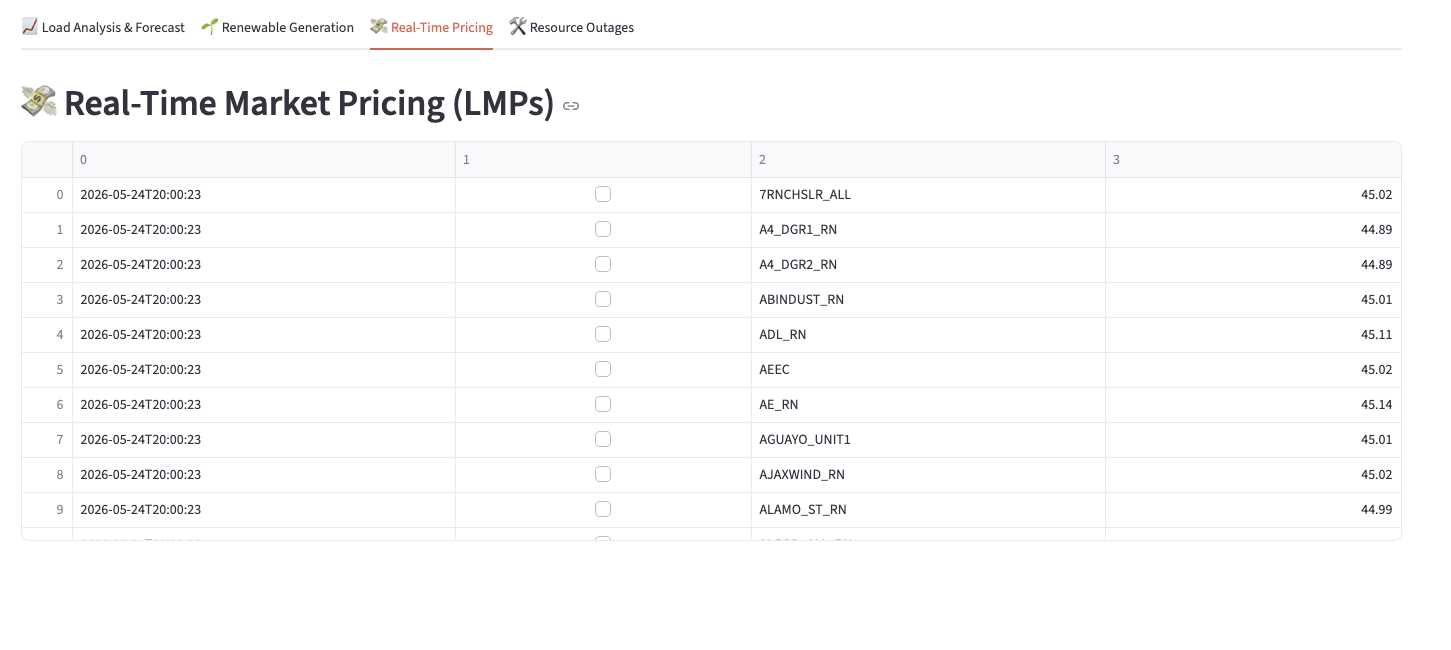Screen dimensions: 1451x650
Task: Click the timestamp in row 5
Action: (x=141, y=370)
